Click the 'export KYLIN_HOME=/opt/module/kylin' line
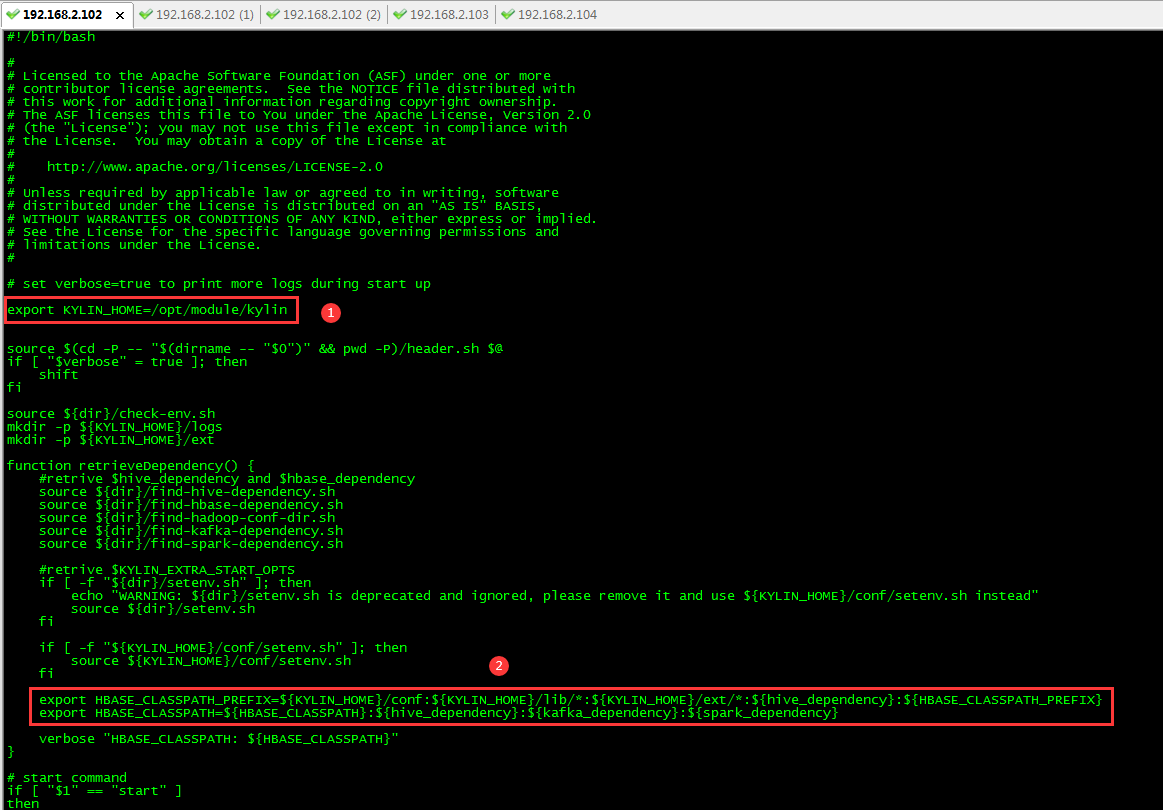Image resolution: width=1163 pixels, height=810 pixels. click(147, 309)
